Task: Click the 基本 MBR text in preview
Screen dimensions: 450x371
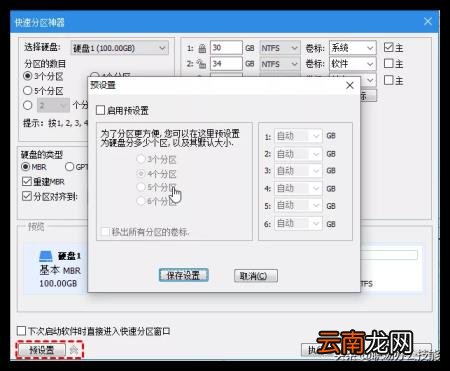Action: point(60,270)
